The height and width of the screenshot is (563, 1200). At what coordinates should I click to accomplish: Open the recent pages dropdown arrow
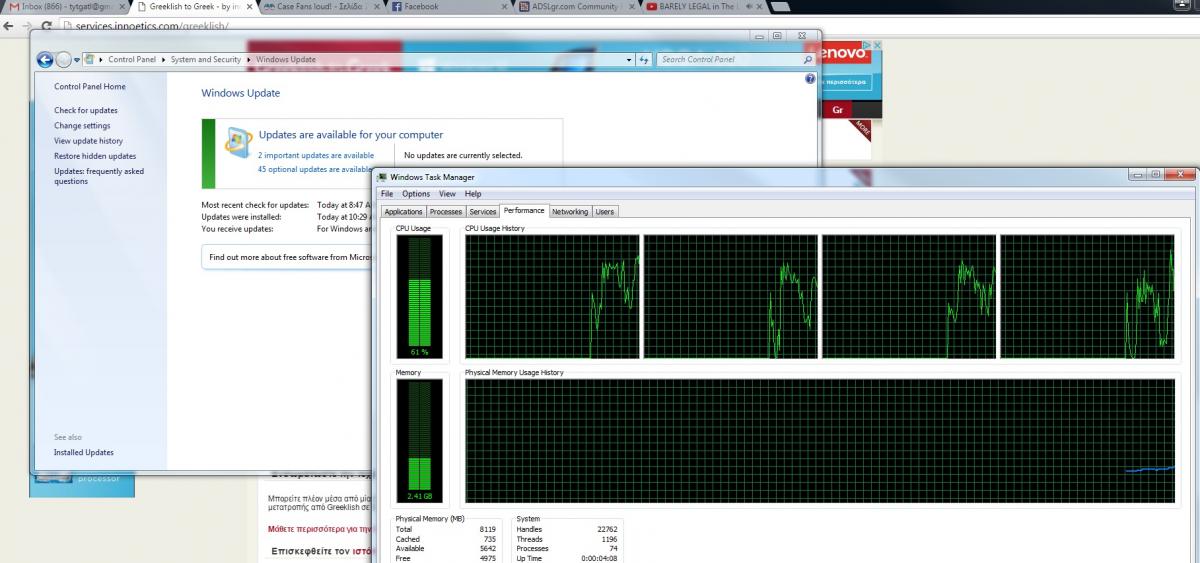(77, 60)
